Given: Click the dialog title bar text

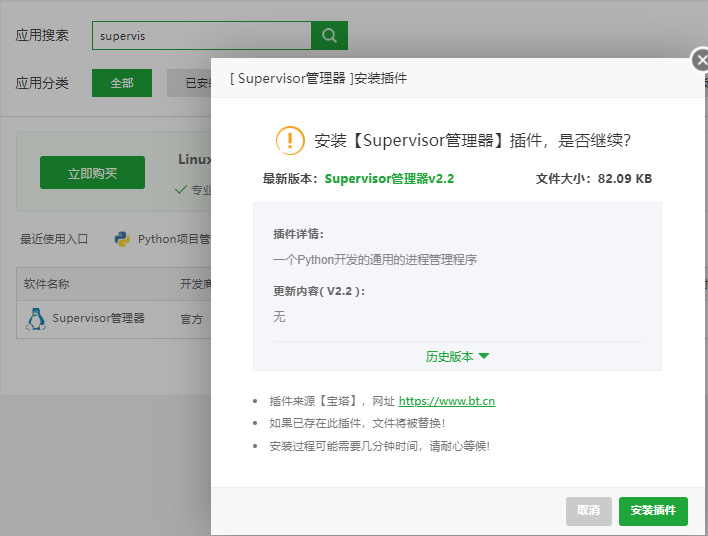Looking at the screenshot, I should click(318, 78).
